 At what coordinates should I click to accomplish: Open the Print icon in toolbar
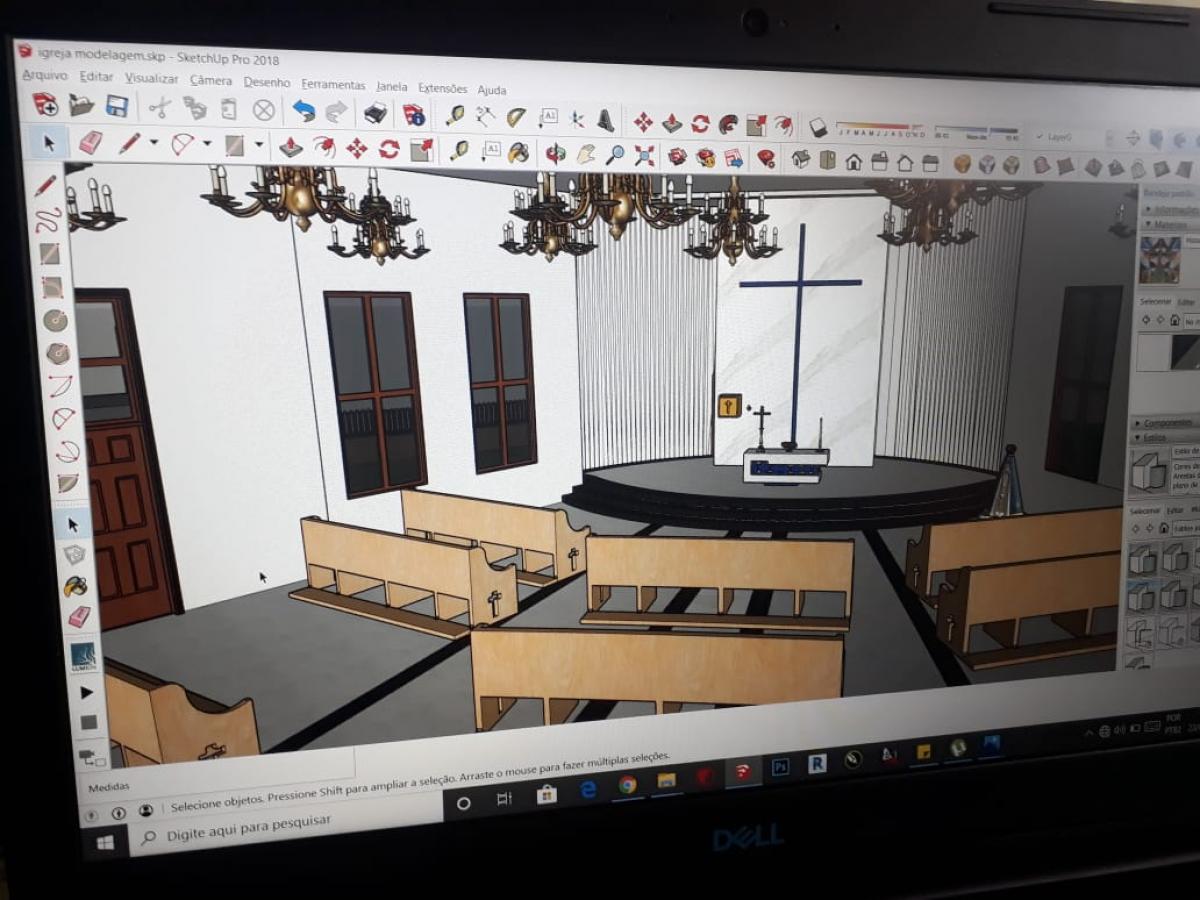pyautogui.click(x=375, y=113)
